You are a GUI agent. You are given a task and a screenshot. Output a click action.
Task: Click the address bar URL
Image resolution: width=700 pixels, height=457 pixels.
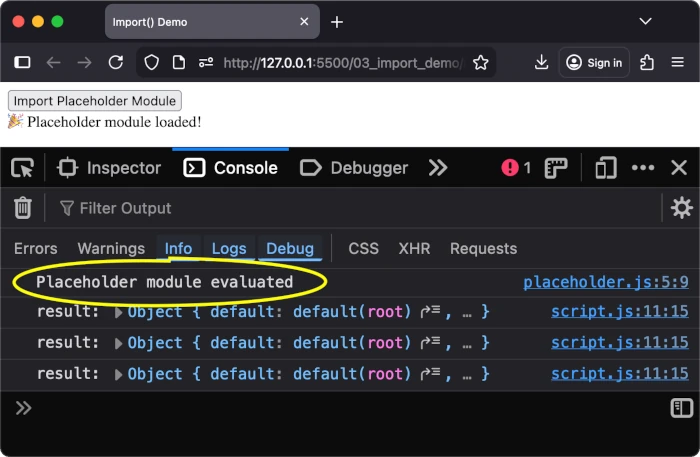(343, 63)
